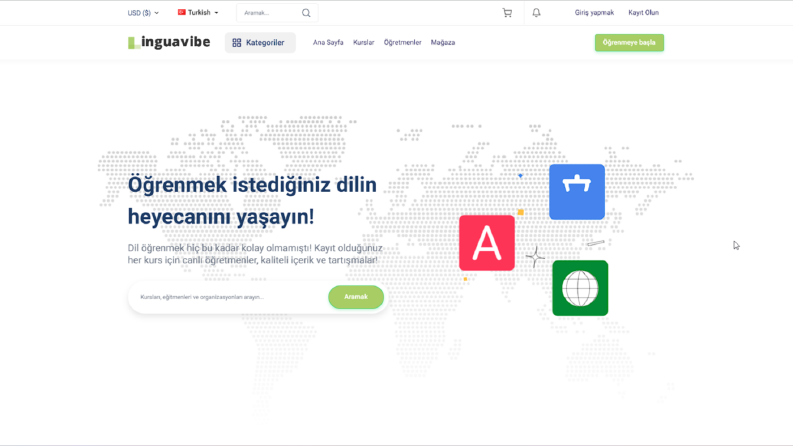Open the Turkish language dropdown
The width and height of the screenshot is (793, 446).
198,13
